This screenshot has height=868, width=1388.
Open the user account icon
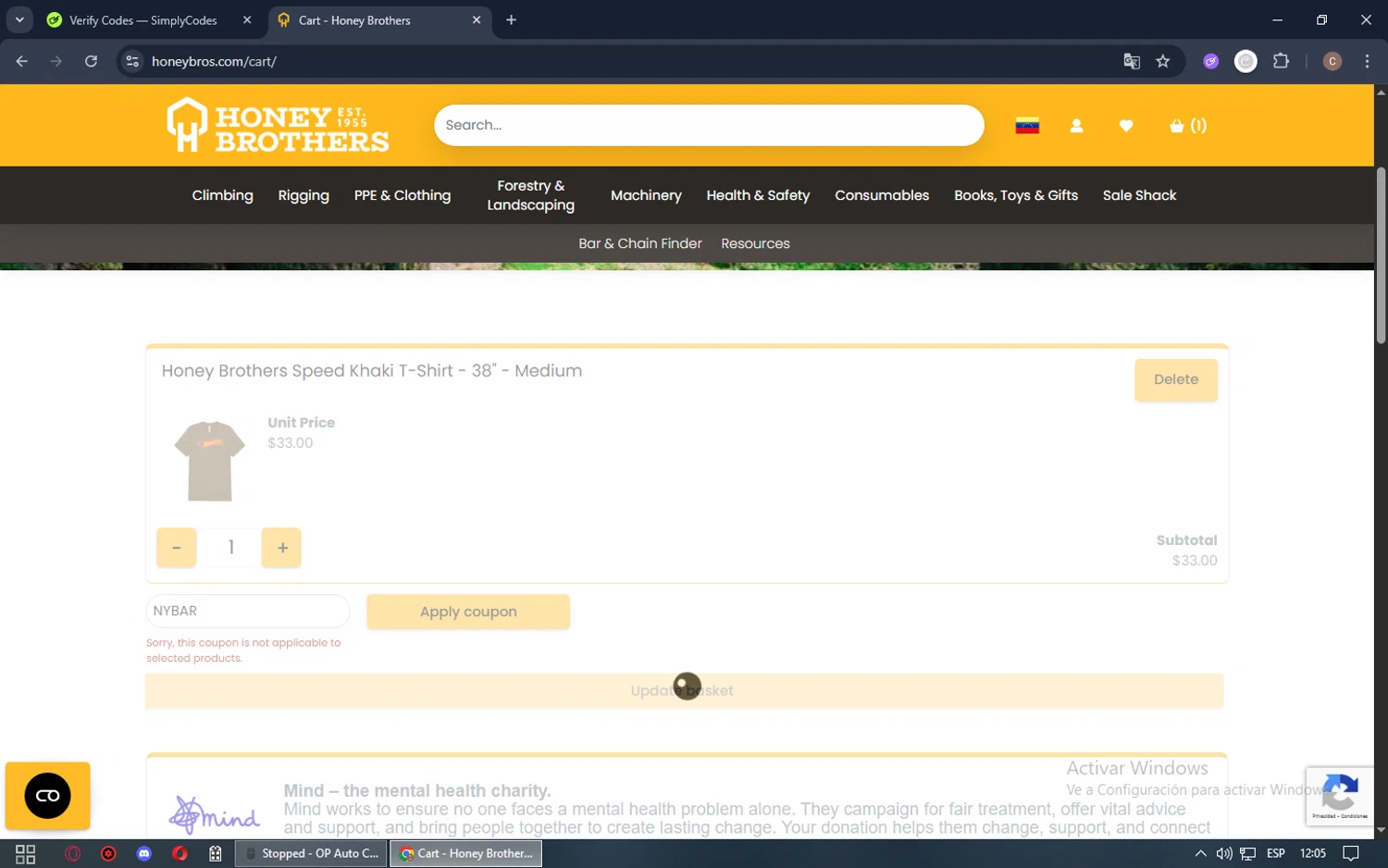(1076, 126)
